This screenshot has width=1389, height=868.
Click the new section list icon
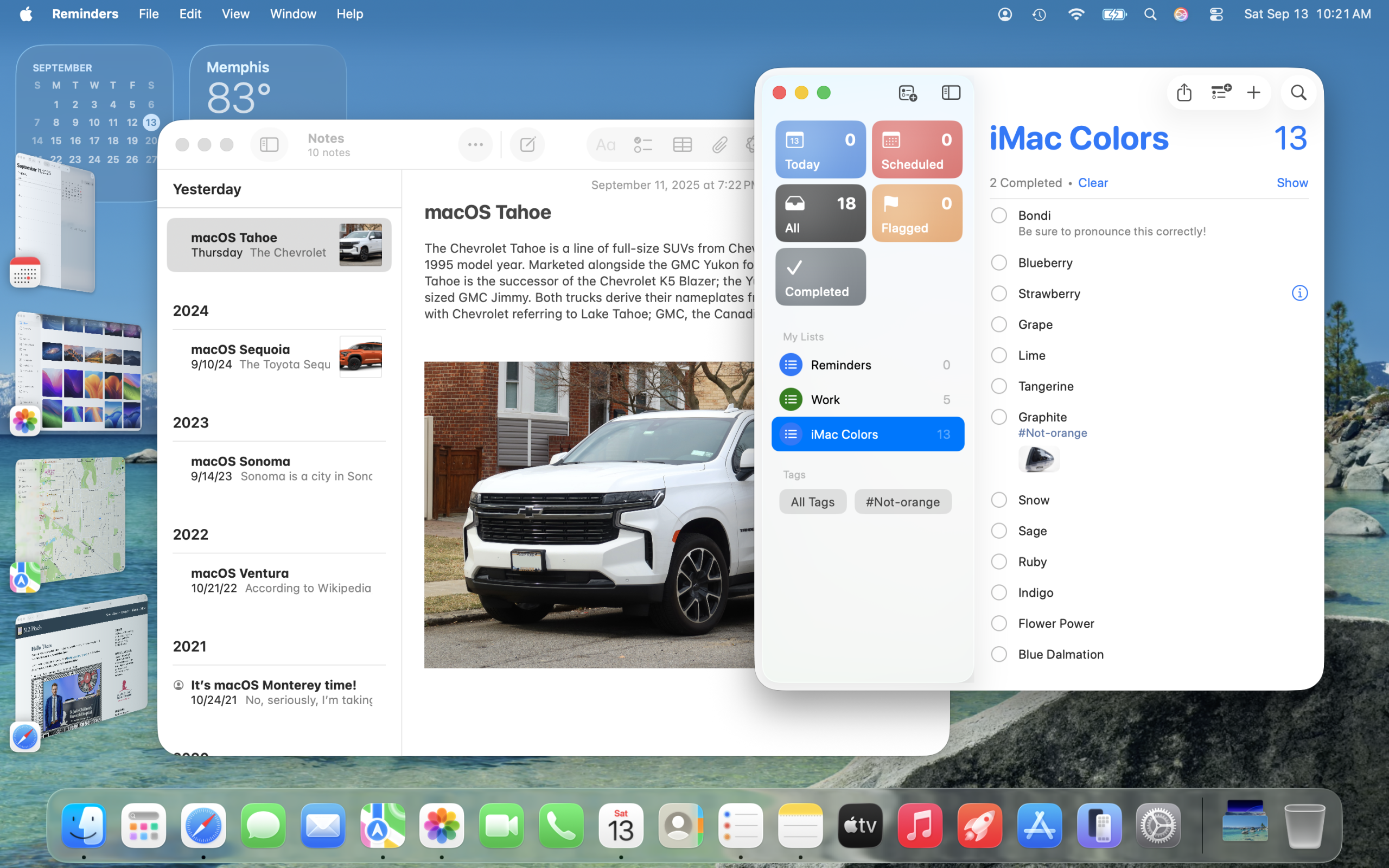1220,92
